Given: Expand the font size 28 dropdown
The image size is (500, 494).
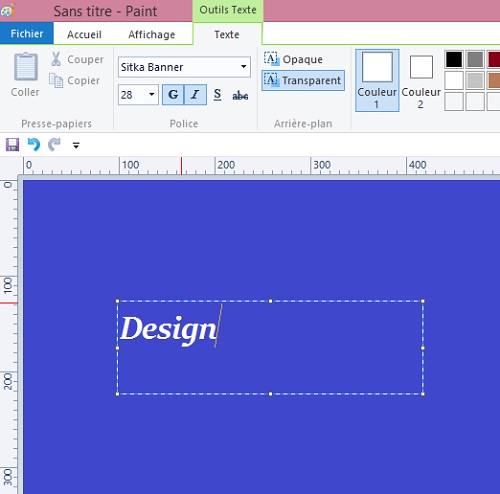Looking at the screenshot, I should pos(152,94).
